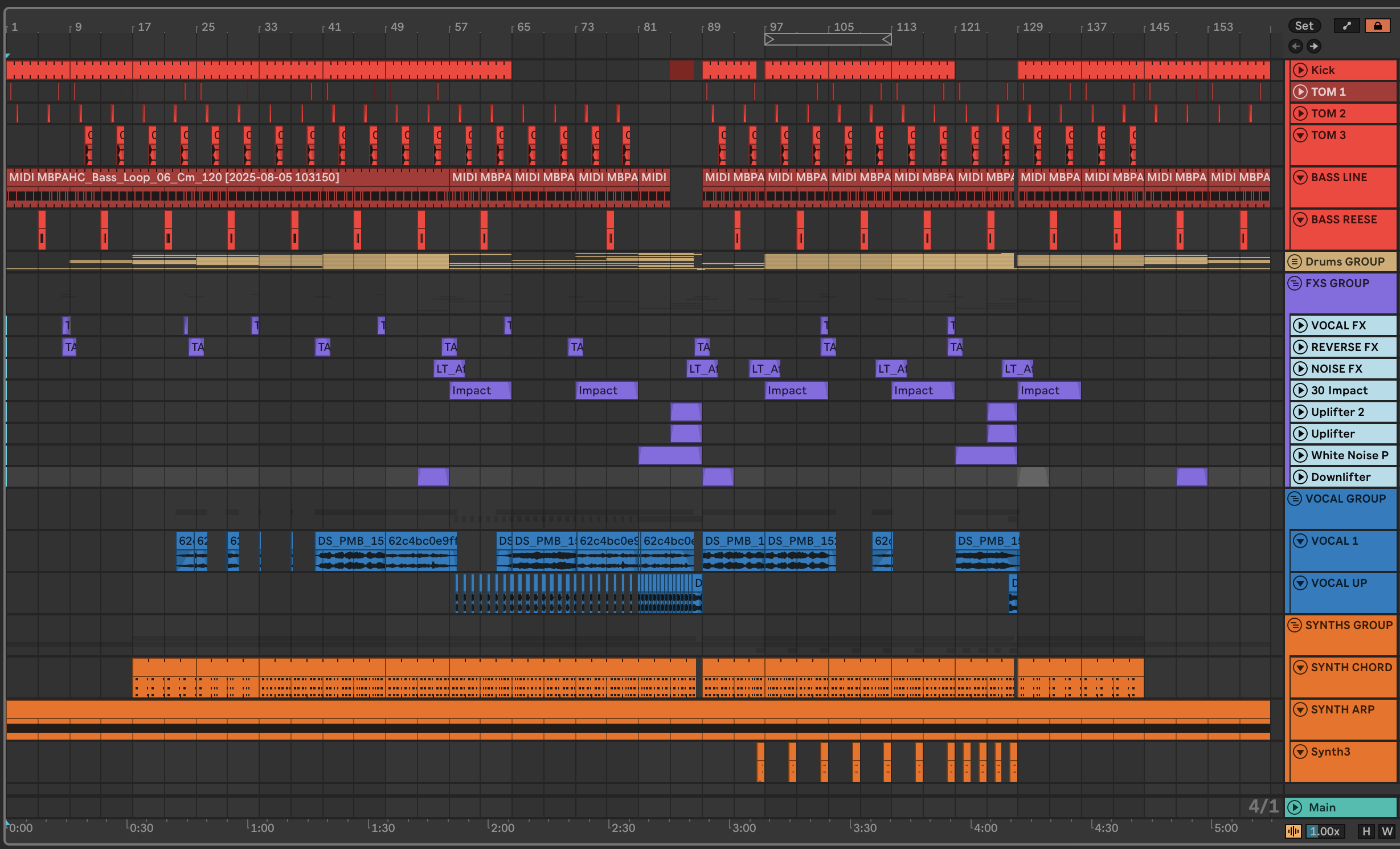The image size is (1400, 849).
Task: Jump to the previous locator arrow
Action: tap(1296, 46)
